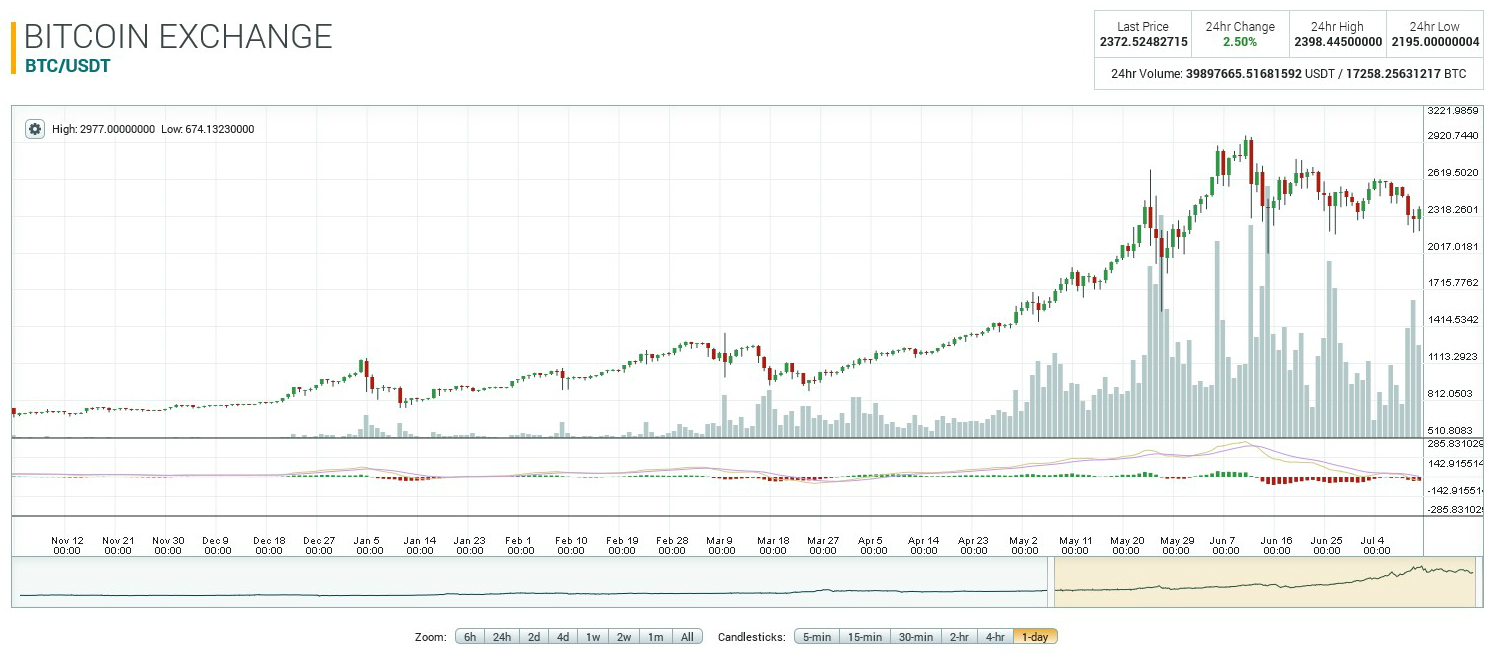Screen dimensions: 1494x663
Task: Set chart zoom to 6h
Action: (470, 637)
